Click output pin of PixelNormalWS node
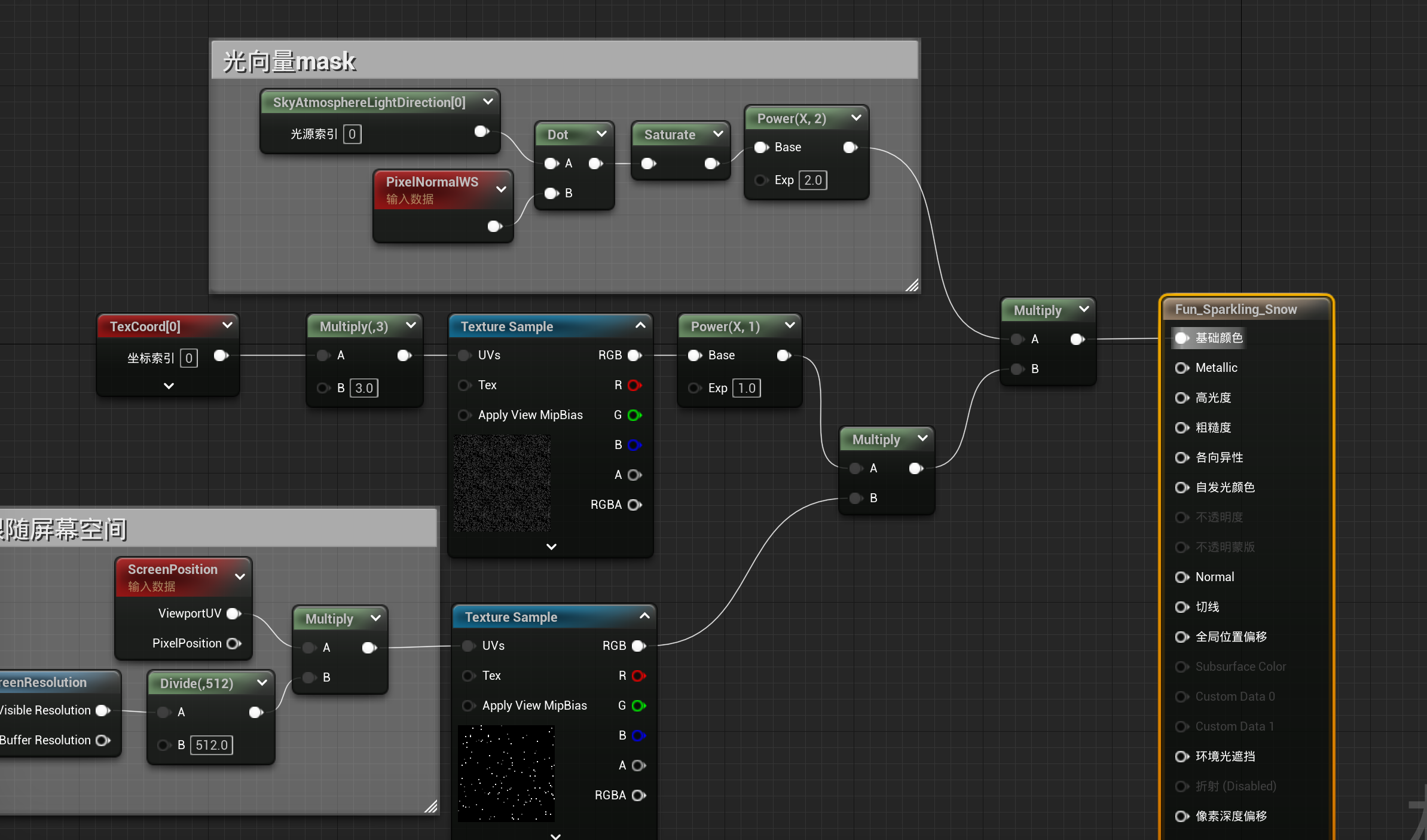 point(494,226)
